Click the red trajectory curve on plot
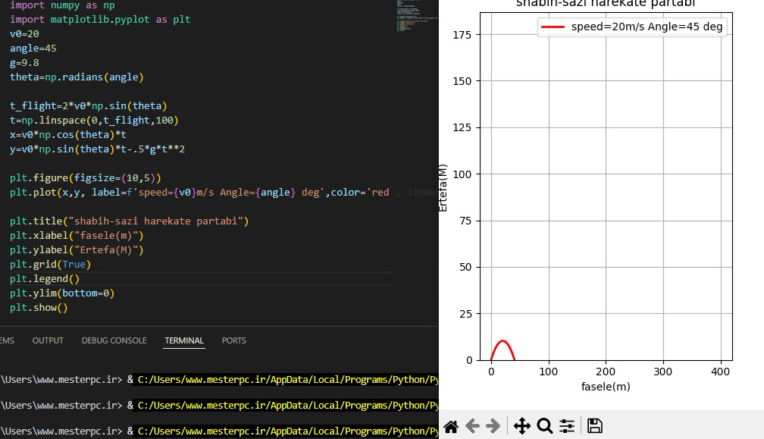The image size is (764, 439). (x=503, y=341)
